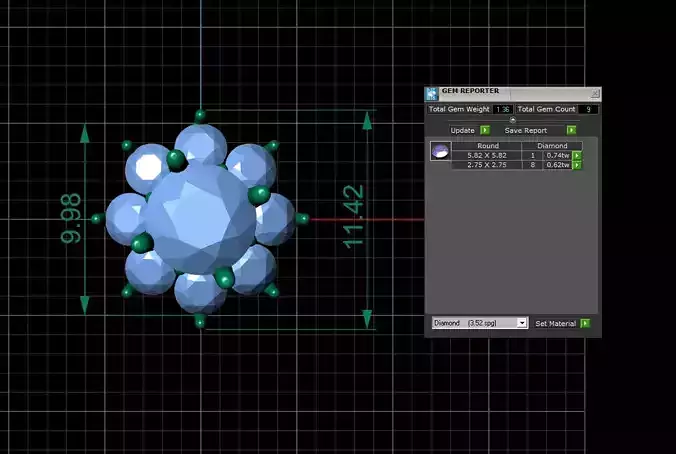Click the green arrow beside 0.74tw

(577, 156)
